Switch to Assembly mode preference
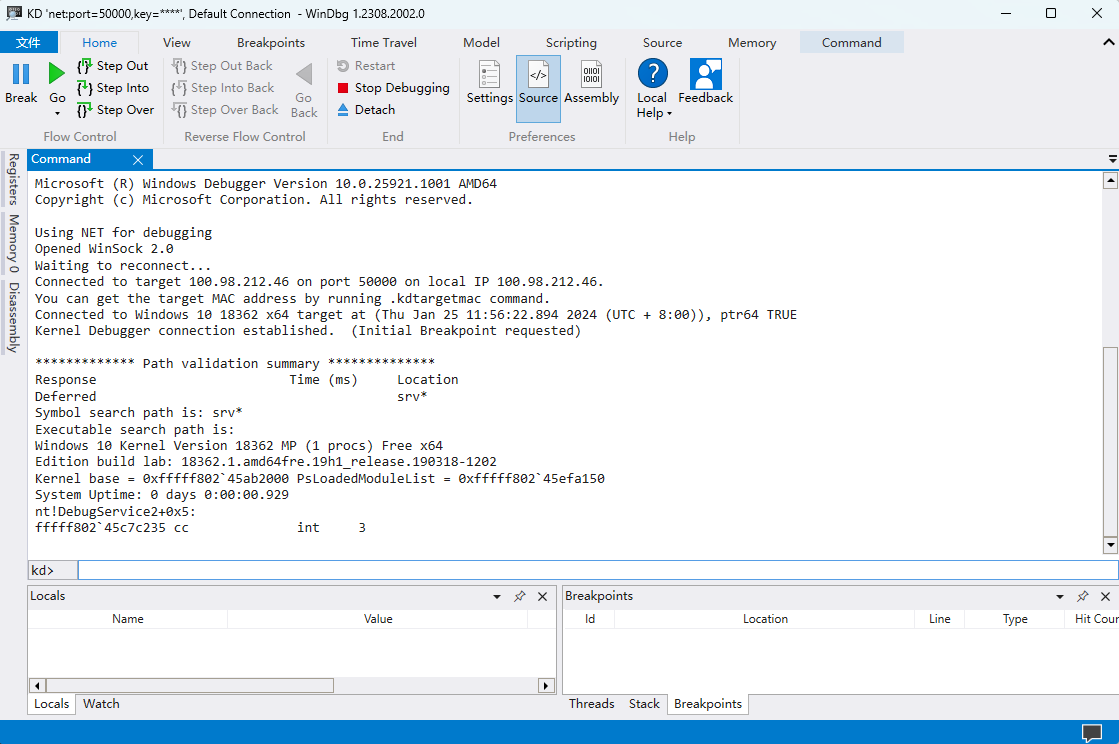This screenshot has height=744, width=1119. tap(591, 75)
